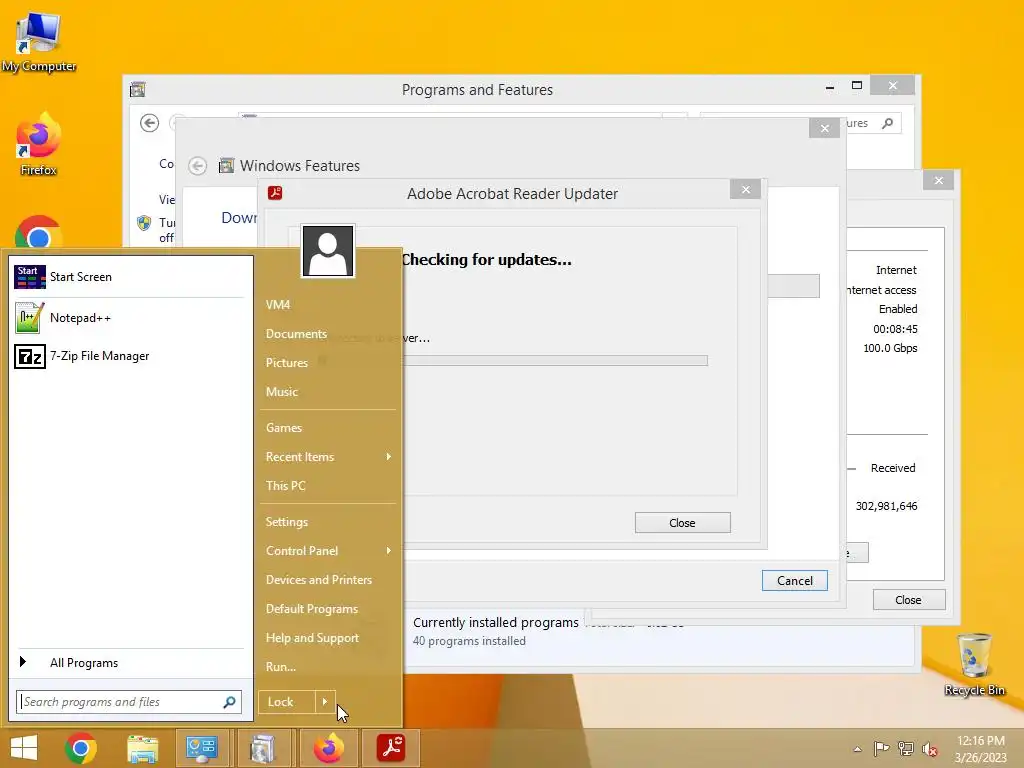This screenshot has width=1024, height=768.
Task: Click the back arrow in Programs and Features
Action: 150,123
